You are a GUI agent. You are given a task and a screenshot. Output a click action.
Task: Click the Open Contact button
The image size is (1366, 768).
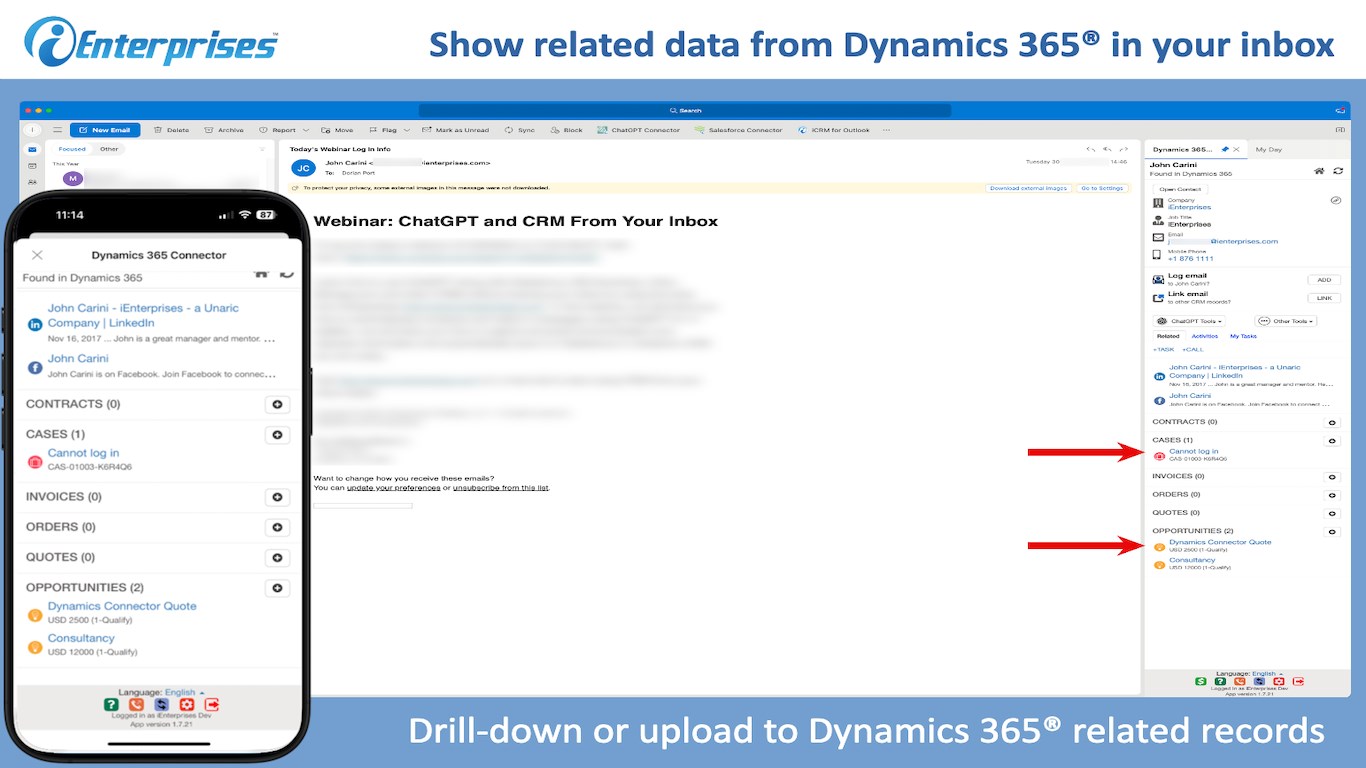(x=1180, y=189)
